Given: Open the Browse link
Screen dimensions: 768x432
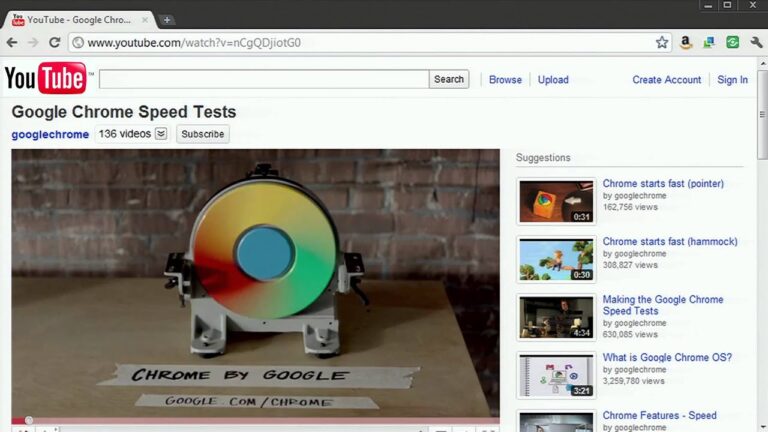Looking at the screenshot, I should [505, 80].
